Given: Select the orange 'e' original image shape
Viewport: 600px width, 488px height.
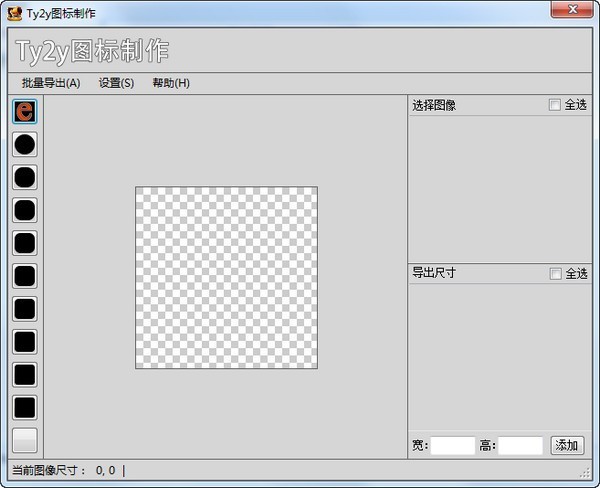Looking at the screenshot, I should pyautogui.click(x=25, y=112).
